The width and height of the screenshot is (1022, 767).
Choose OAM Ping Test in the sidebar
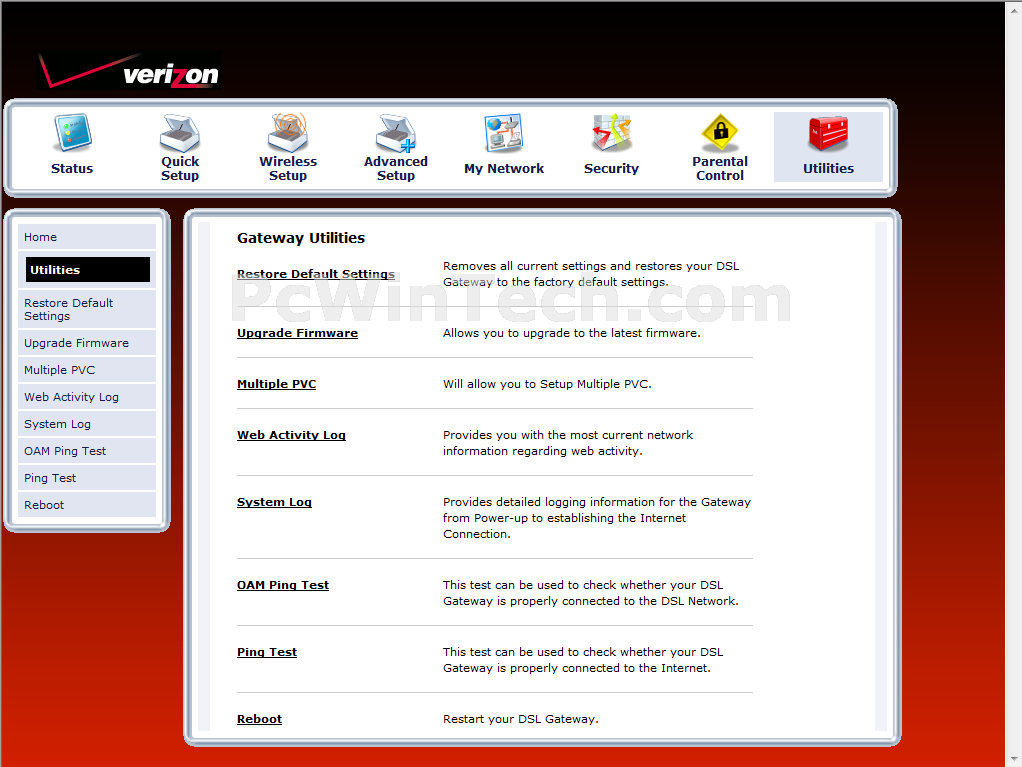point(87,451)
